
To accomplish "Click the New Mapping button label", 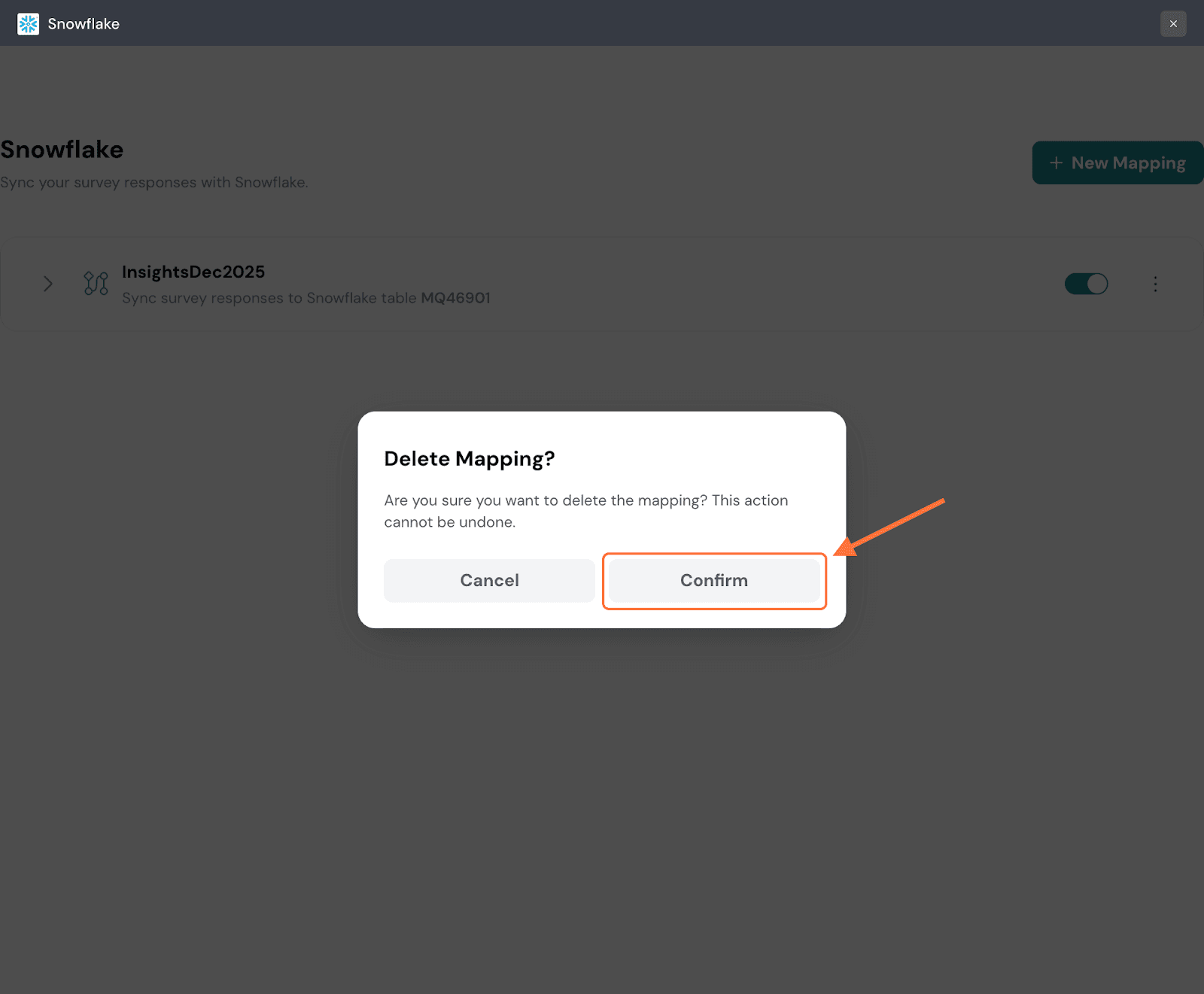I will 1128,163.
